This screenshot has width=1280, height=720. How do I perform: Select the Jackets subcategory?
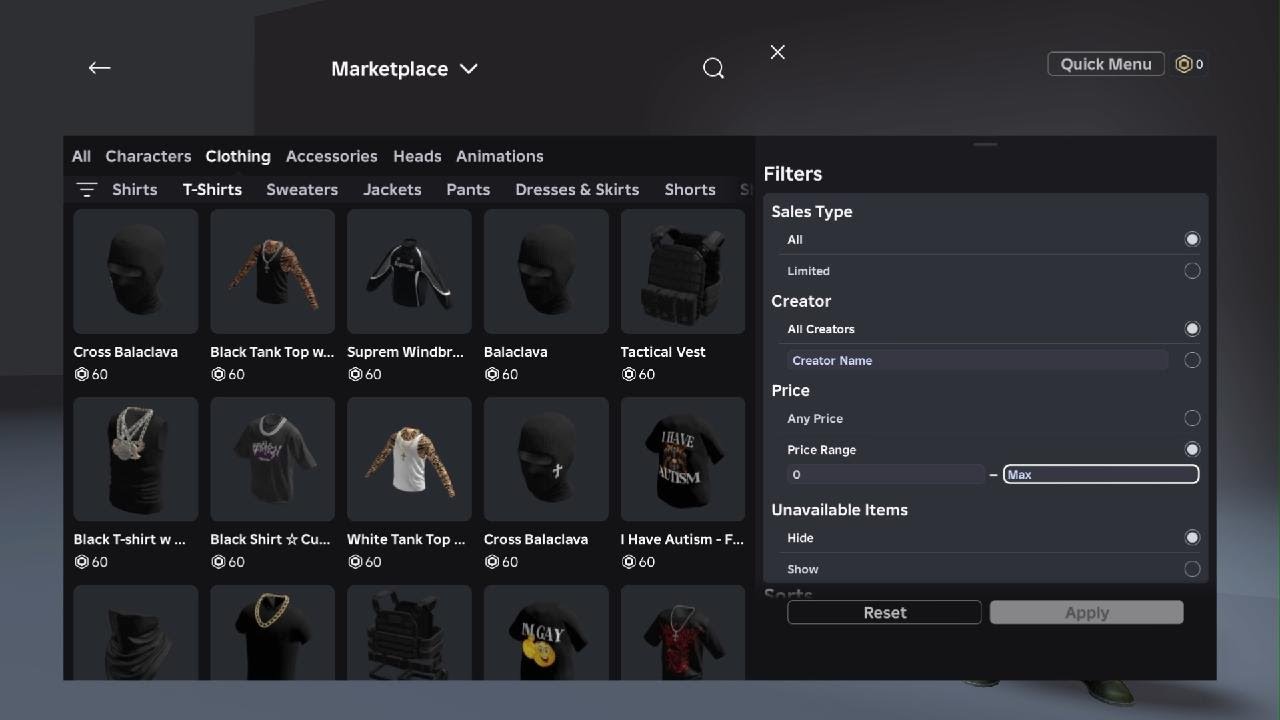(x=392, y=189)
